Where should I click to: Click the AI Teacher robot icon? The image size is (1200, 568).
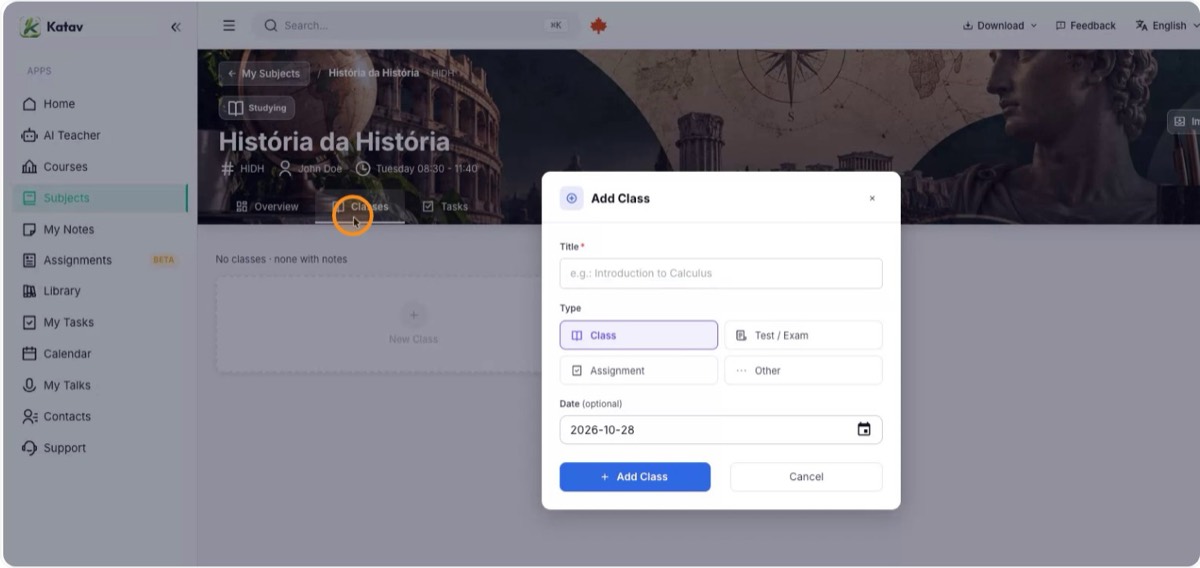tap(29, 135)
